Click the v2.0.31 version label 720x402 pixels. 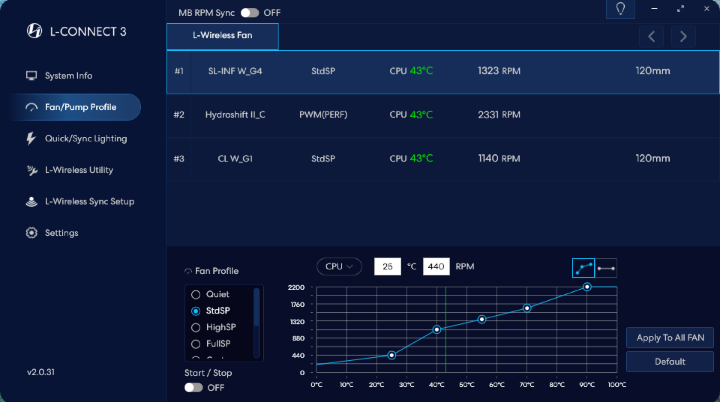[40, 372]
